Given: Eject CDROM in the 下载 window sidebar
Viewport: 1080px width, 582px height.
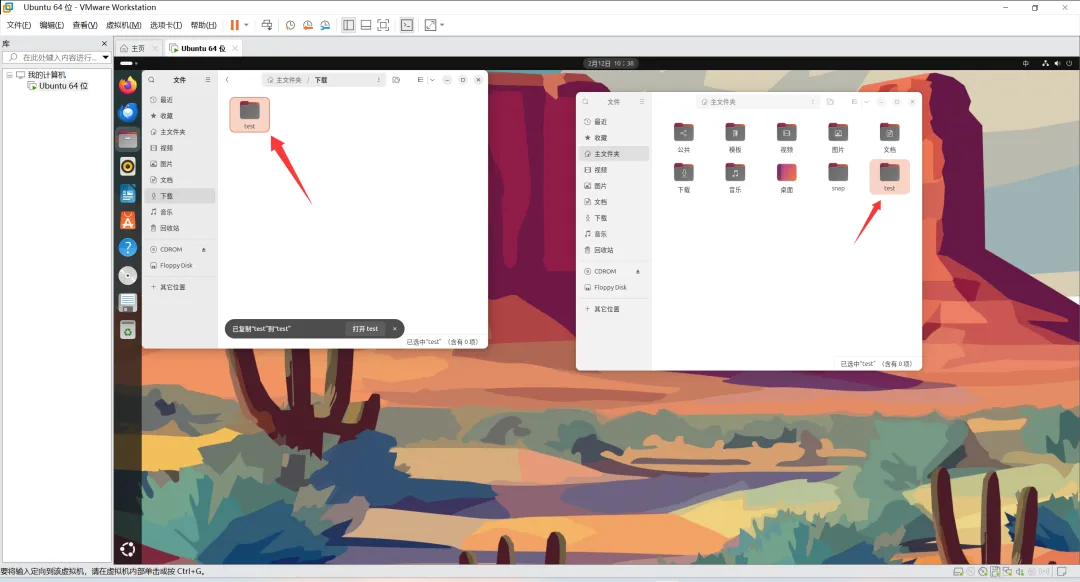Looking at the screenshot, I should (x=203, y=249).
